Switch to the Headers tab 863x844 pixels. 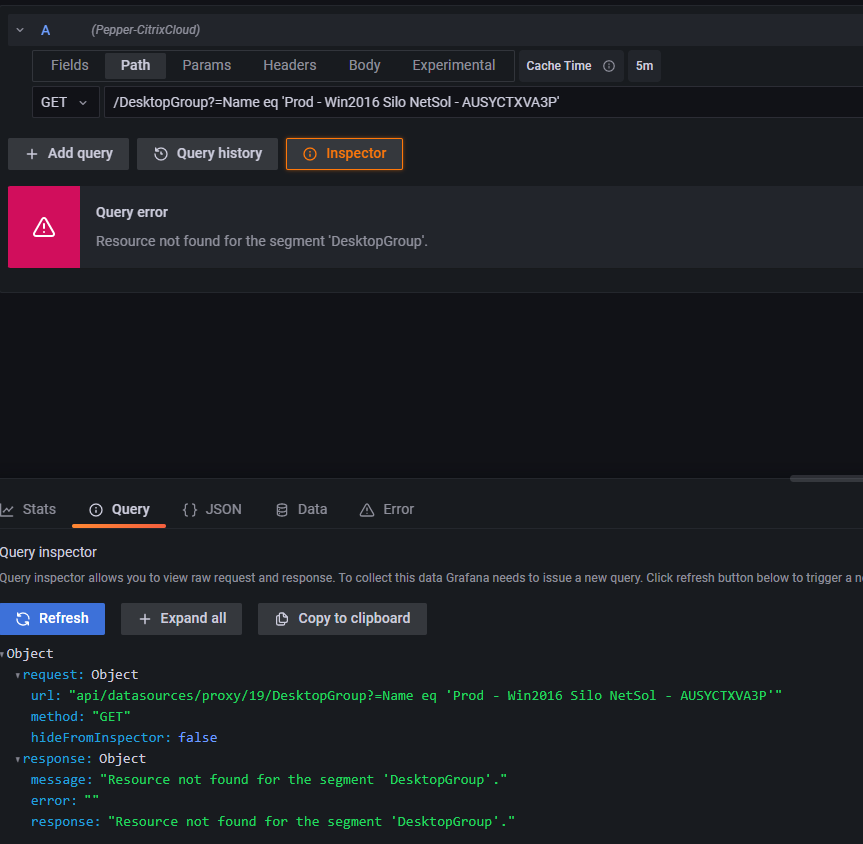[x=289, y=65]
